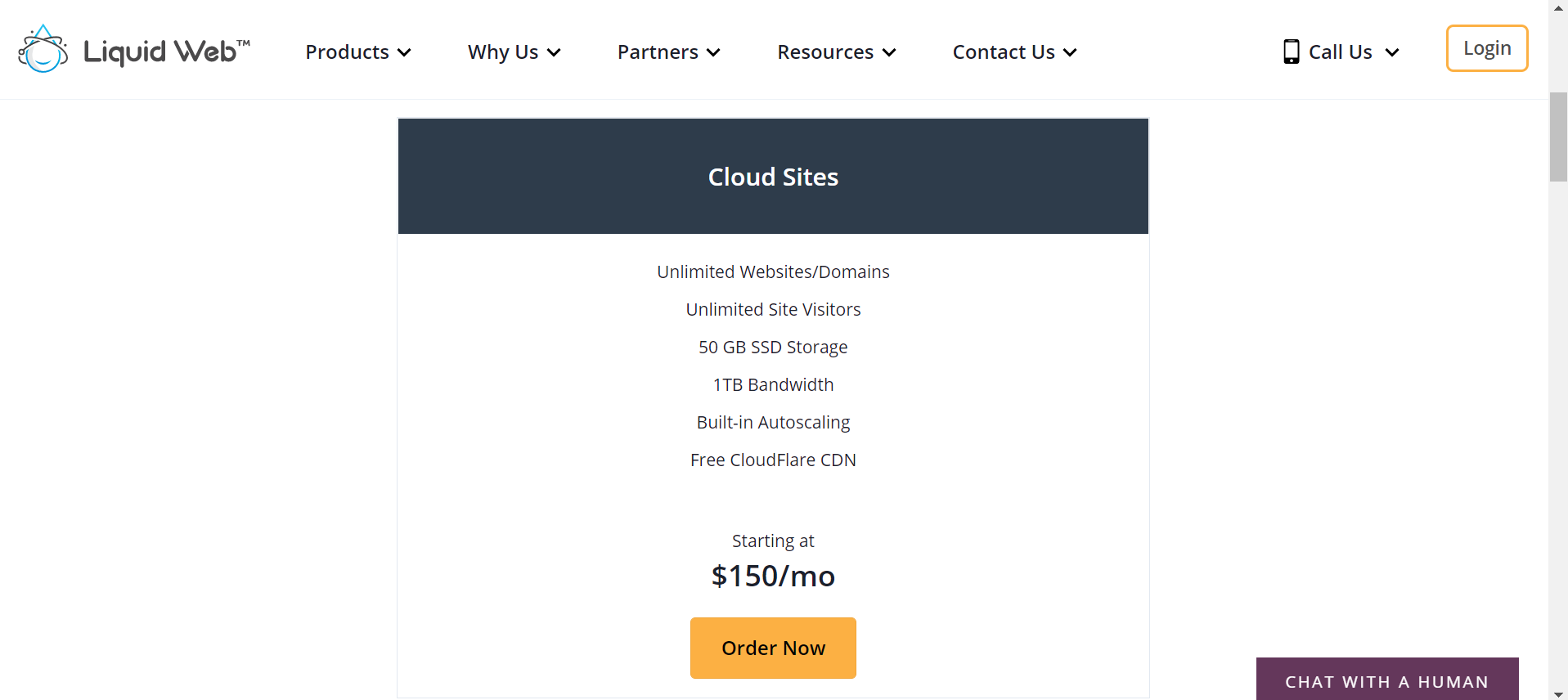The height and width of the screenshot is (700, 1568).
Task: Click the page scrollbar thumb
Action: point(1558,137)
